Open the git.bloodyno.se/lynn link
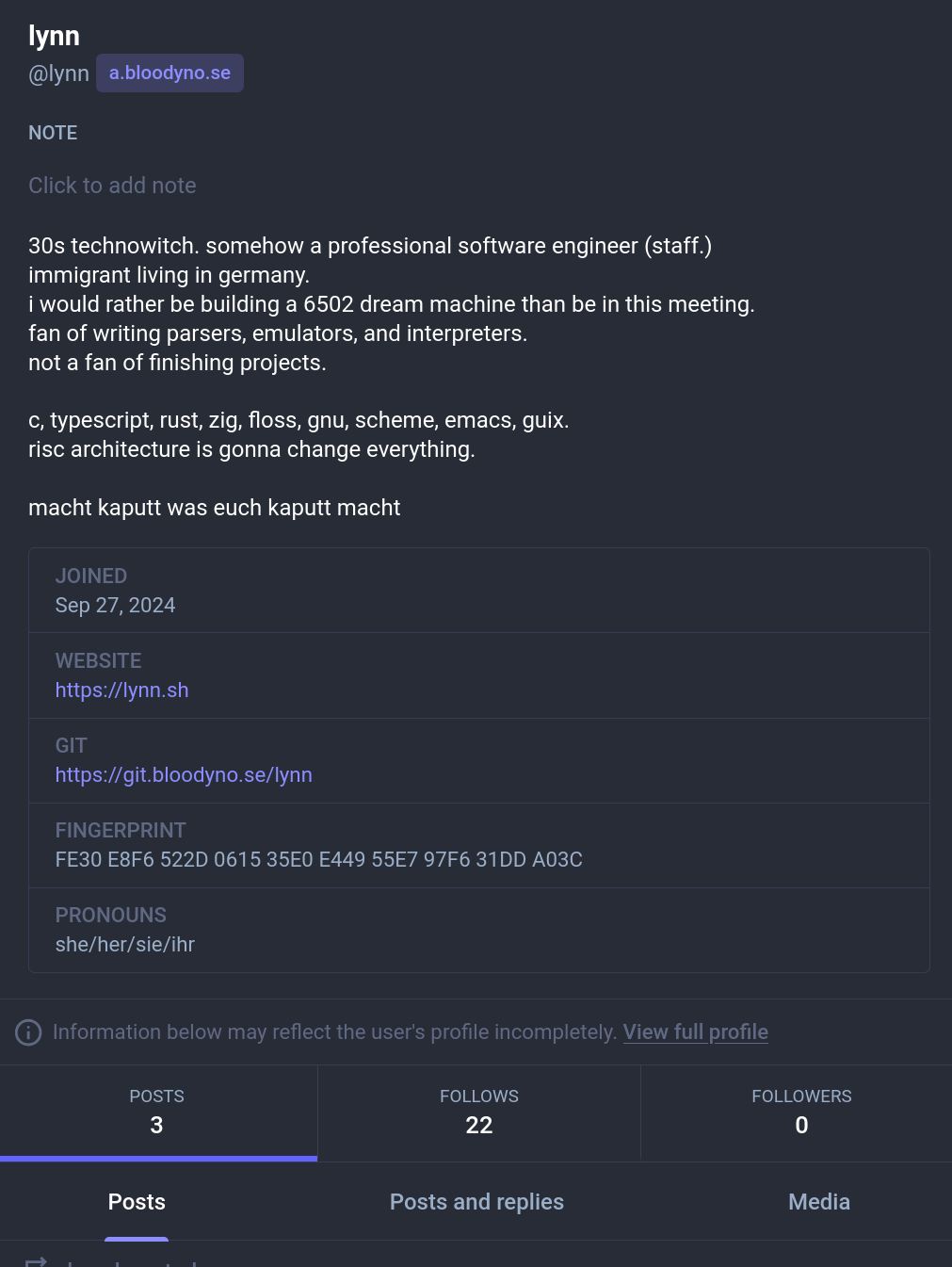This screenshot has height=1267, width=952. tap(184, 775)
